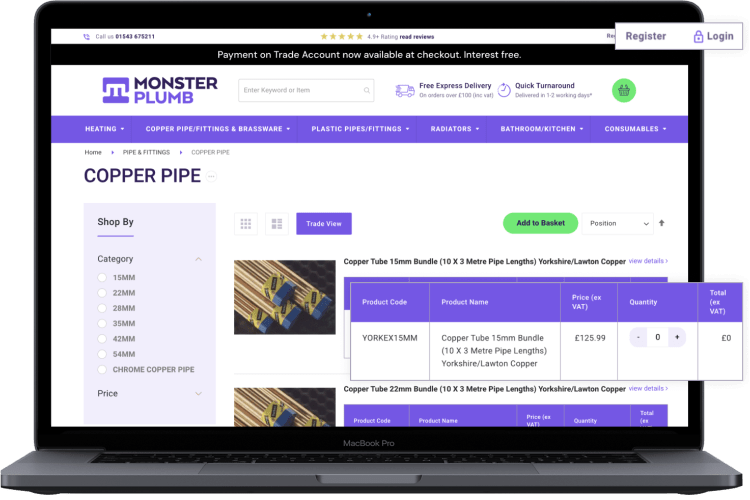Open read reviews link
750x500 pixels.
(417, 37)
